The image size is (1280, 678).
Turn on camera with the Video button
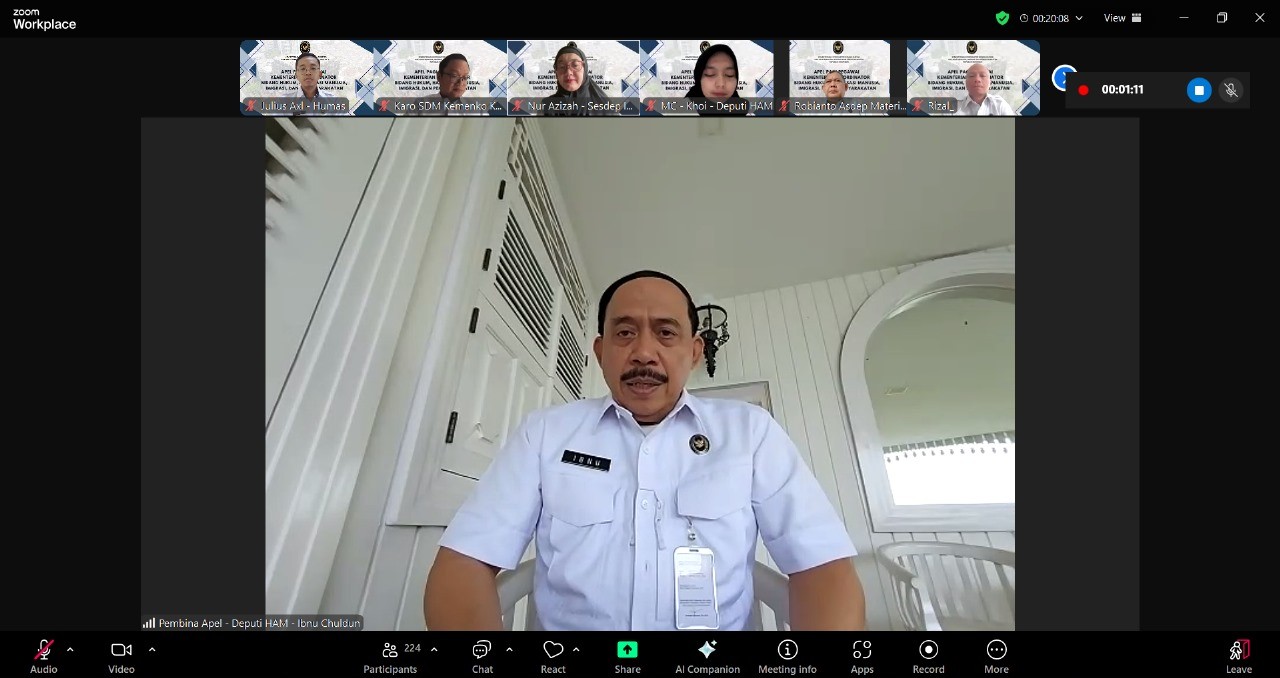[121, 651]
